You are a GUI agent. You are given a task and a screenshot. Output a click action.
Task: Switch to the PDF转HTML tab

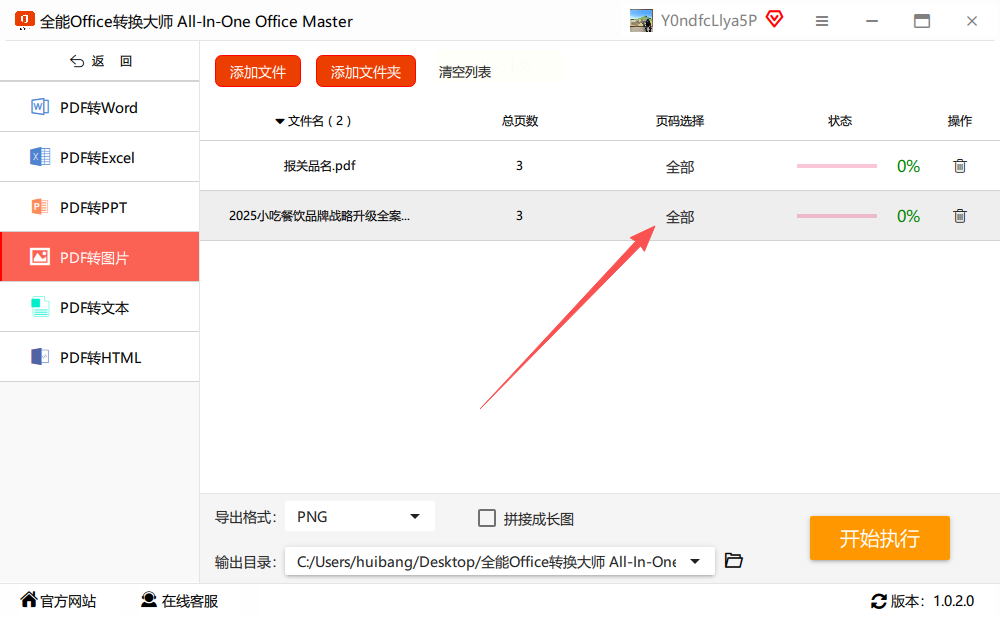pos(99,357)
